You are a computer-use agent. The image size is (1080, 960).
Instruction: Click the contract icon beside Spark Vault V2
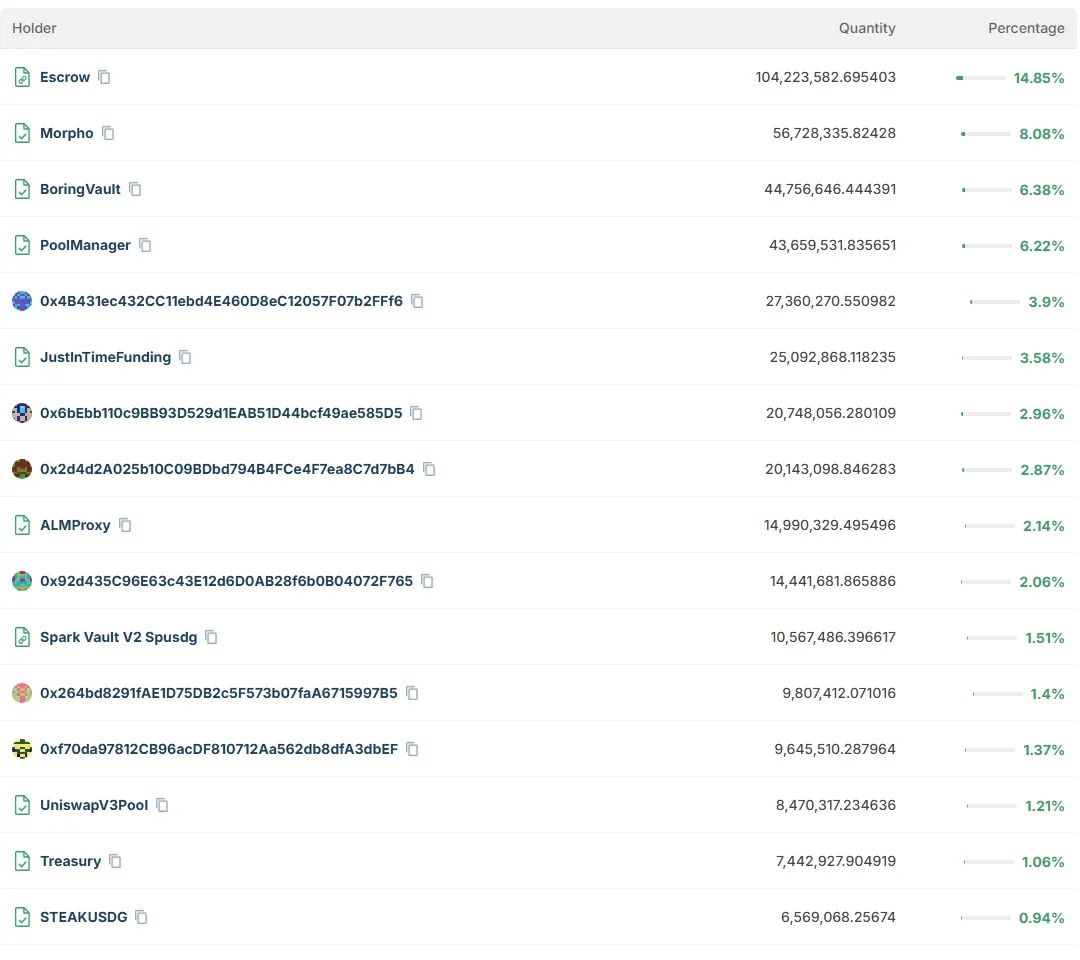tap(22, 637)
